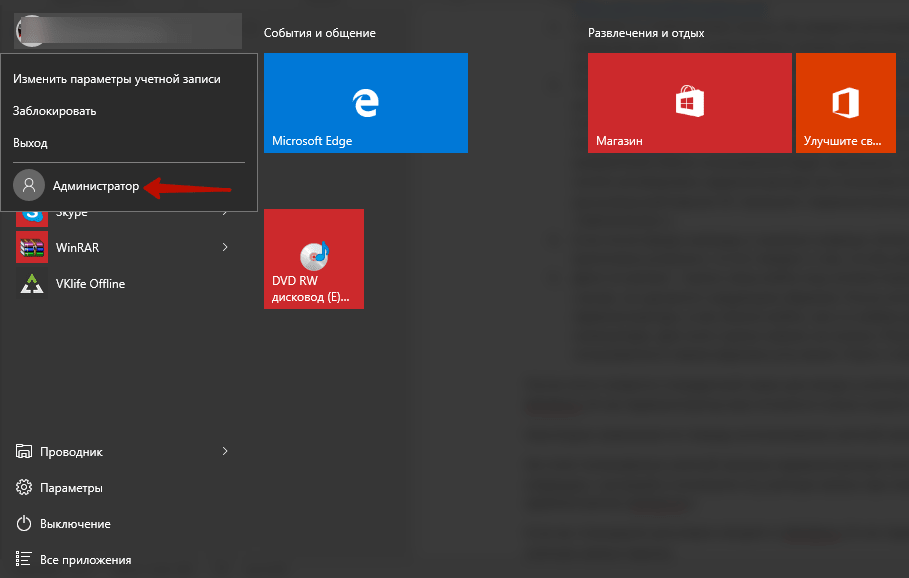909x578 pixels.
Task: Launch VKlife Offline from the list
Action: pyautogui.click(x=90, y=283)
